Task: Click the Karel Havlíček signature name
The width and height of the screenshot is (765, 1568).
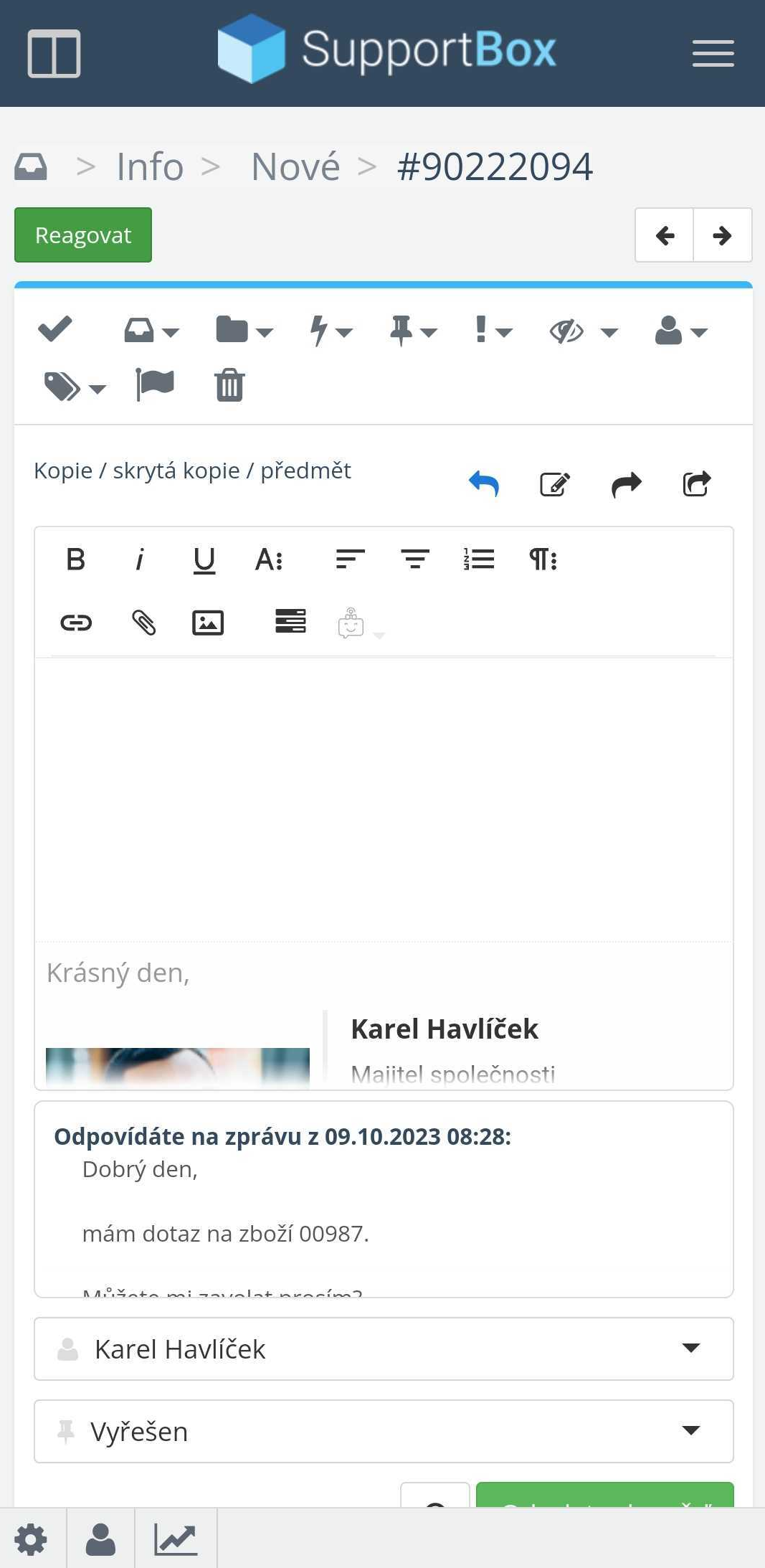Action: pos(445,1029)
